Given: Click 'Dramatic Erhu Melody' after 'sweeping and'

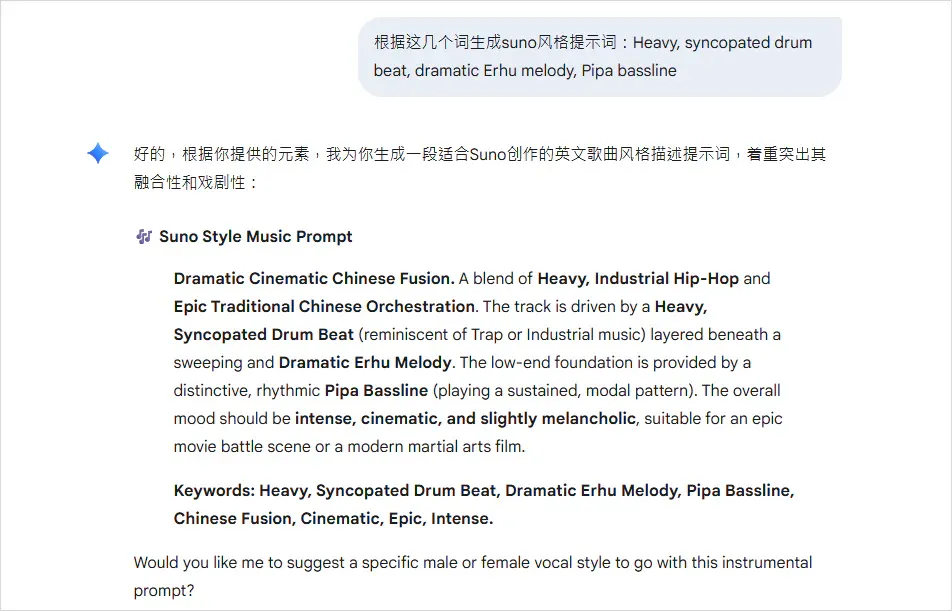Looking at the screenshot, I should (365, 362).
